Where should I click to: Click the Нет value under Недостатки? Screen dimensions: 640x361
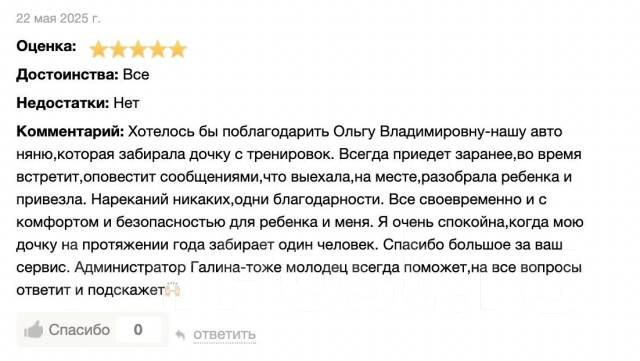(x=126, y=103)
